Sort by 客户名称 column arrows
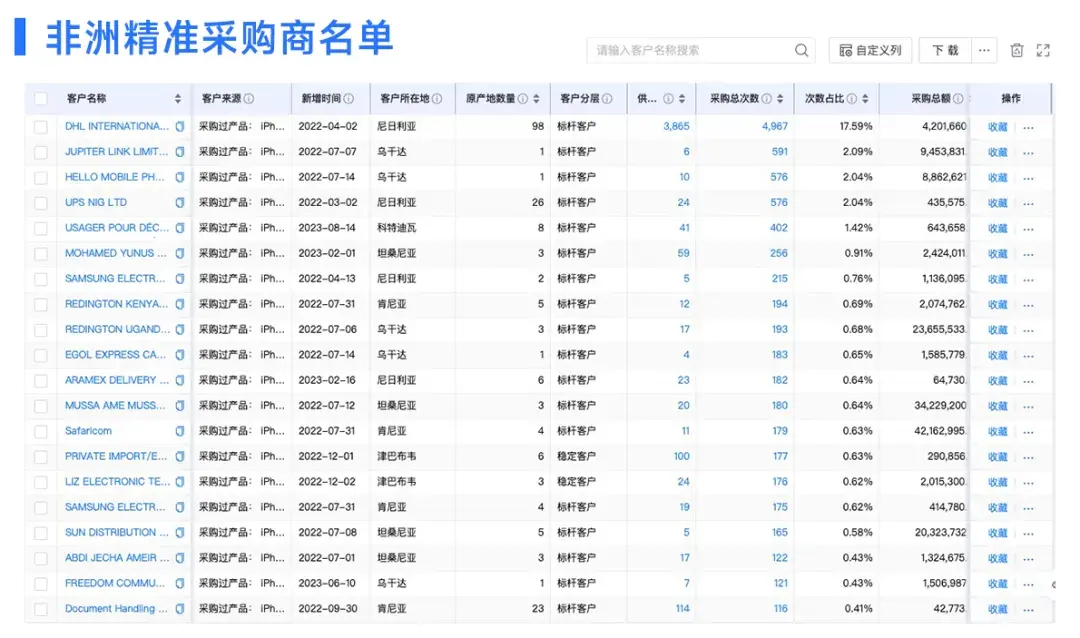Viewport: 1080px width, 638px height. tap(178, 99)
